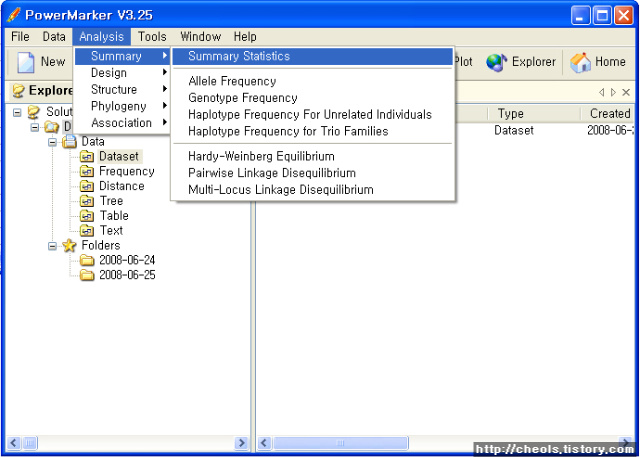Click the Home house toolbar icon
The width and height of the screenshot is (640, 457).
pyautogui.click(x=580, y=62)
